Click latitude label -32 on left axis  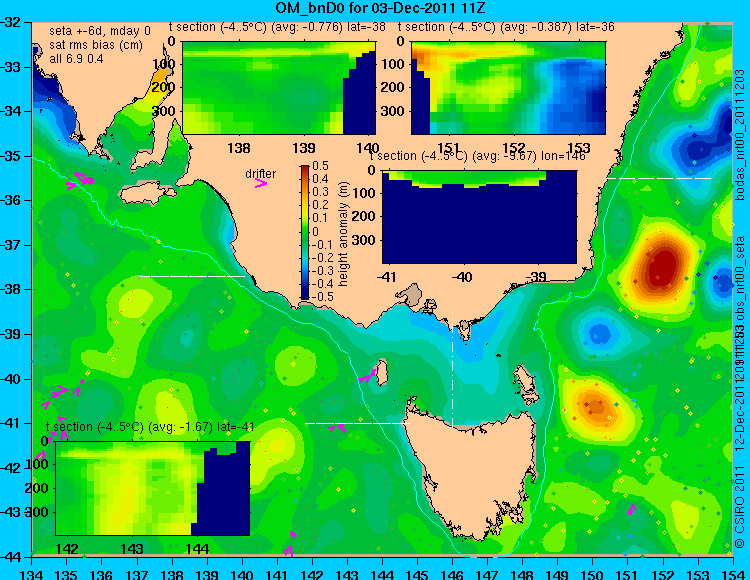pos(11,22)
